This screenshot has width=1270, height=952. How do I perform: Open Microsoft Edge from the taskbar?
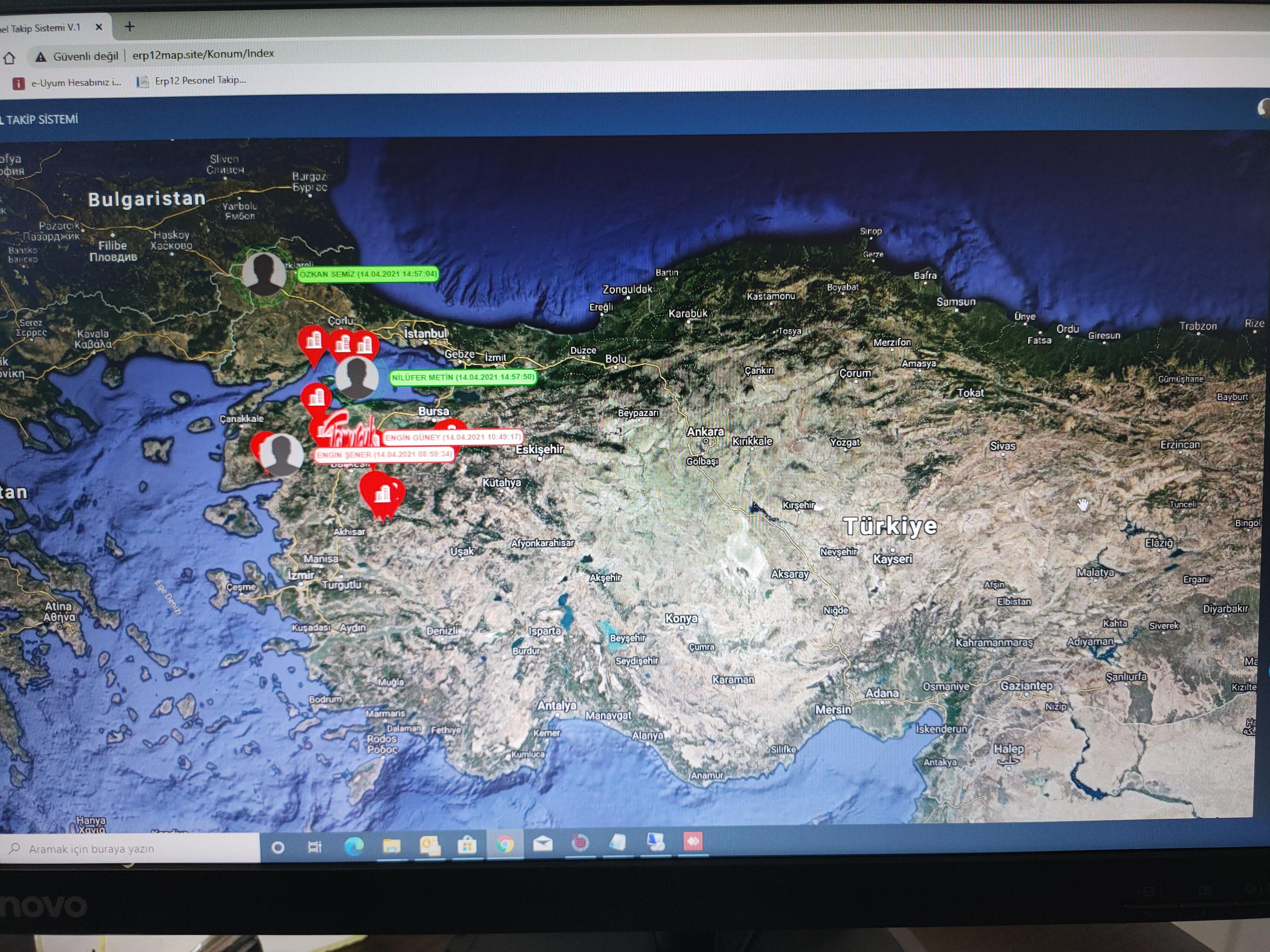(354, 846)
